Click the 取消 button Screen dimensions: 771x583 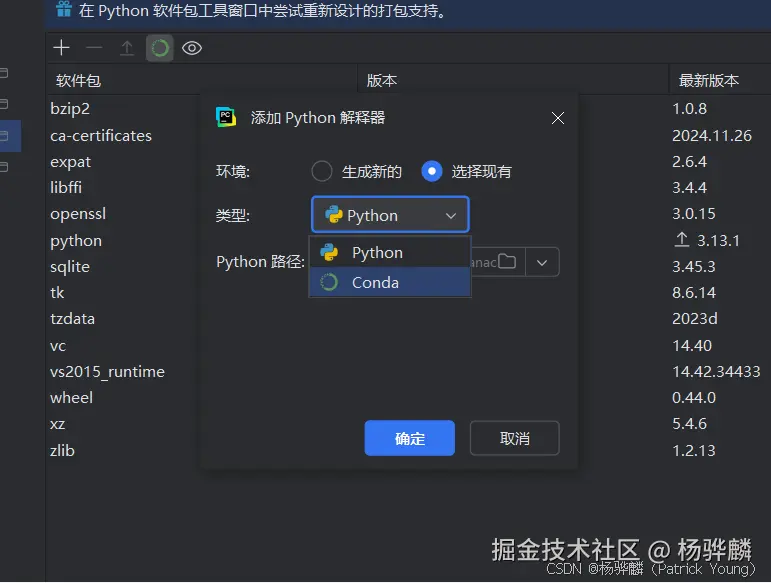click(x=514, y=438)
